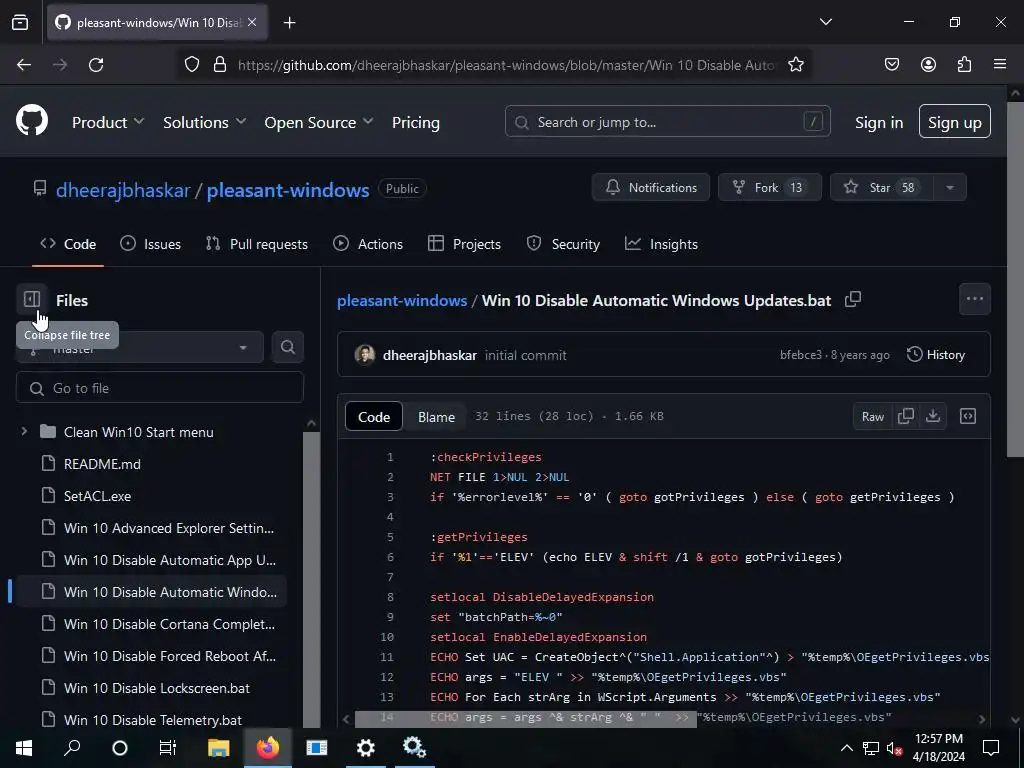1024x768 pixels.
Task: Focus the Search or jump to field
Action: tap(667, 121)
